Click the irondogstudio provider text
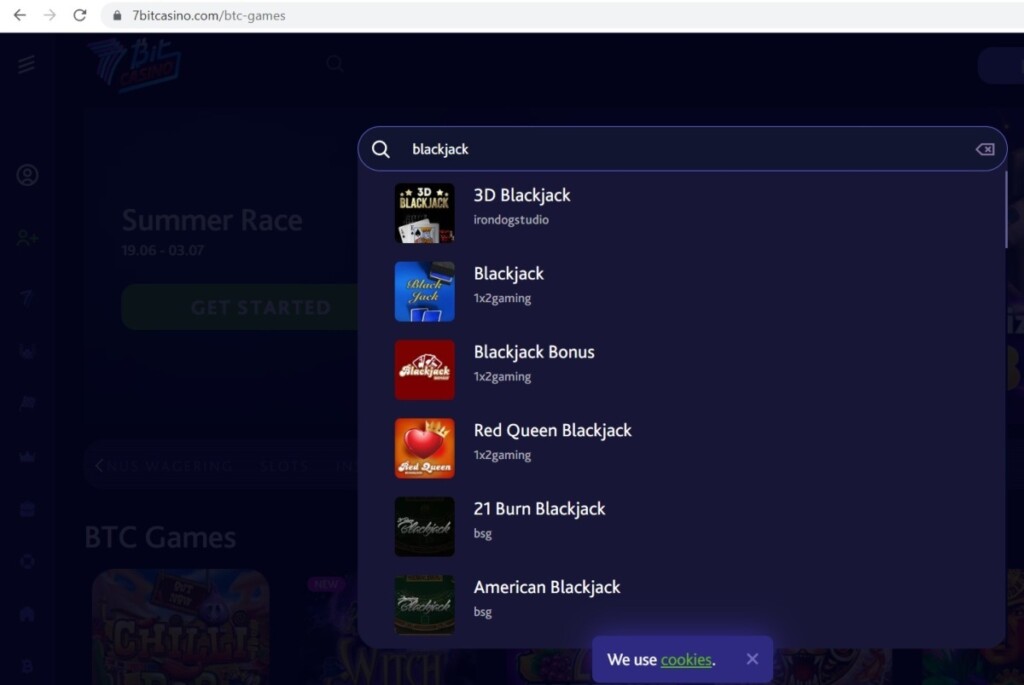This screenshot has width=1024, height=685. tap(511, 220)
